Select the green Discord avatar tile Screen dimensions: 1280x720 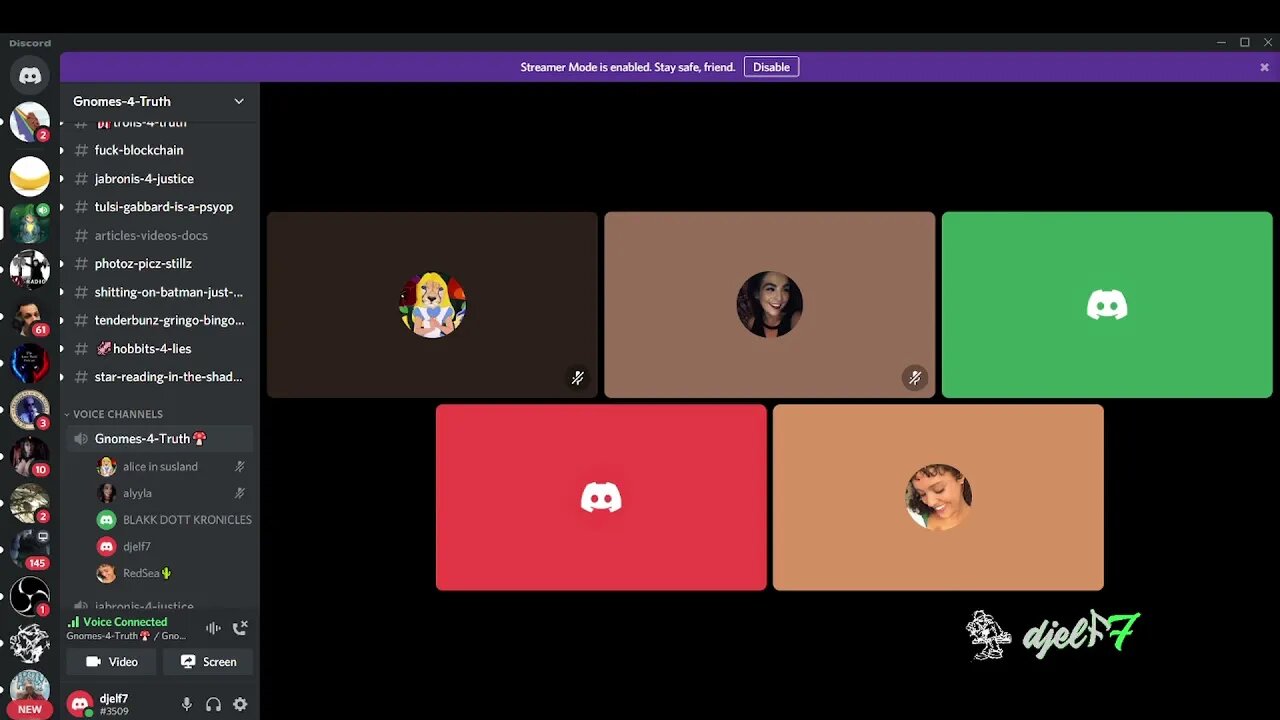[1107, 304]
